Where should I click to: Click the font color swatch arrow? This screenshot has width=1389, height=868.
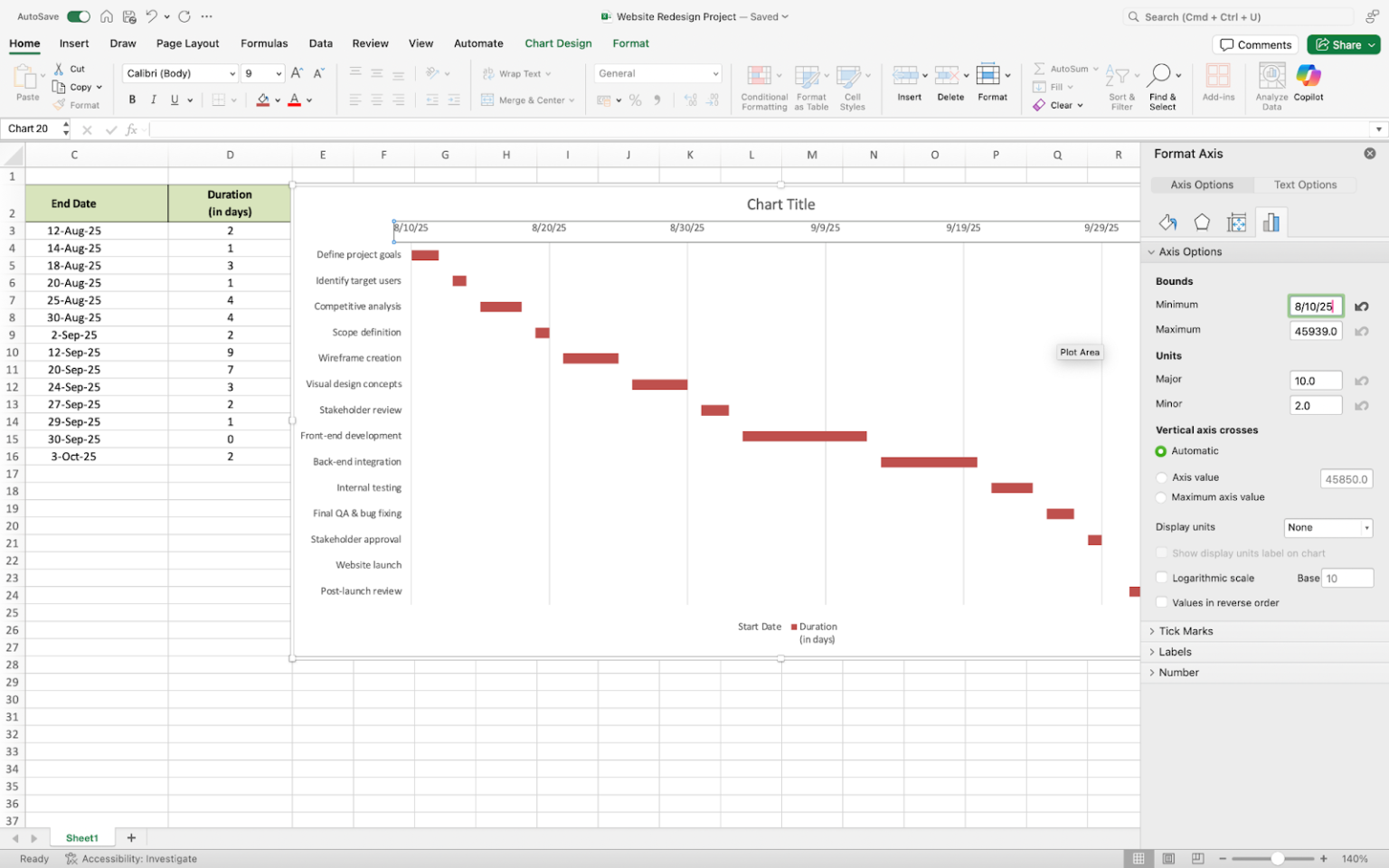tap(311, 100)
